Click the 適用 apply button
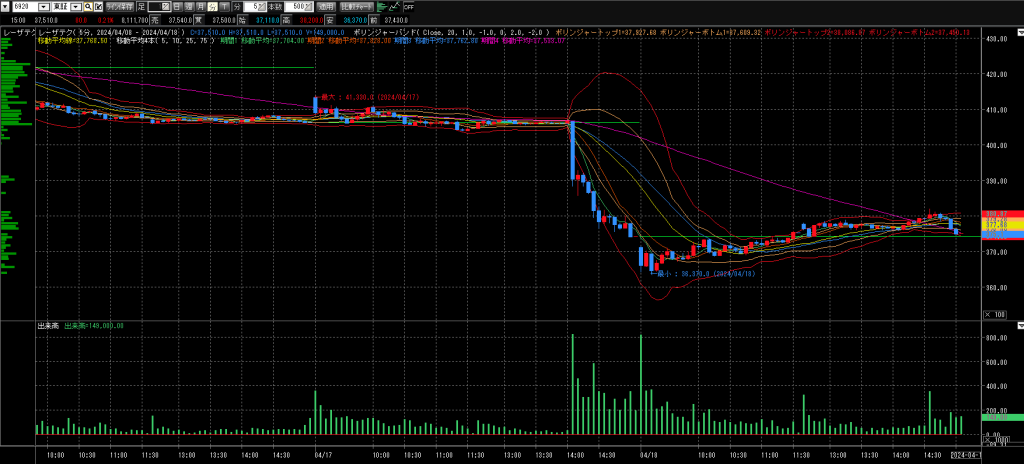The image size is (1024, 464). pyautogui.click(x=327, y=6)
